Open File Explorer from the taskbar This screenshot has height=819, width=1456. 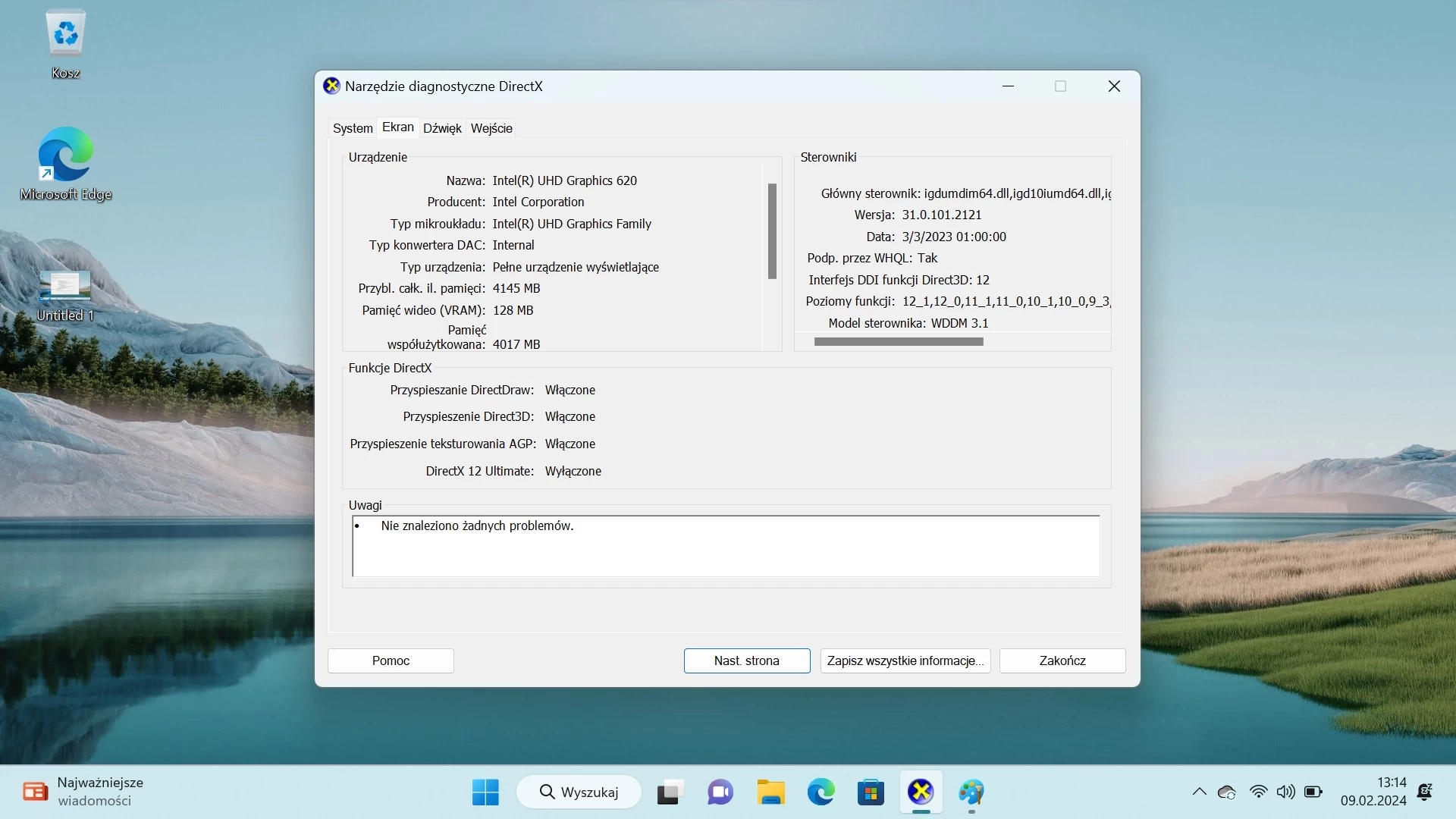(770, 792)
